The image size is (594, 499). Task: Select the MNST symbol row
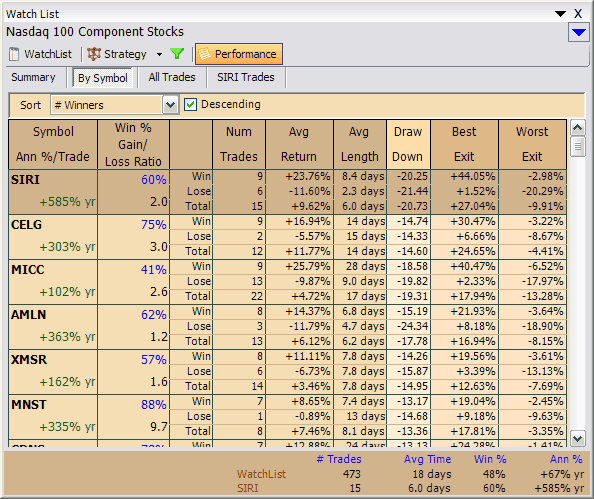pyautogui.click(x=288, y=417)
